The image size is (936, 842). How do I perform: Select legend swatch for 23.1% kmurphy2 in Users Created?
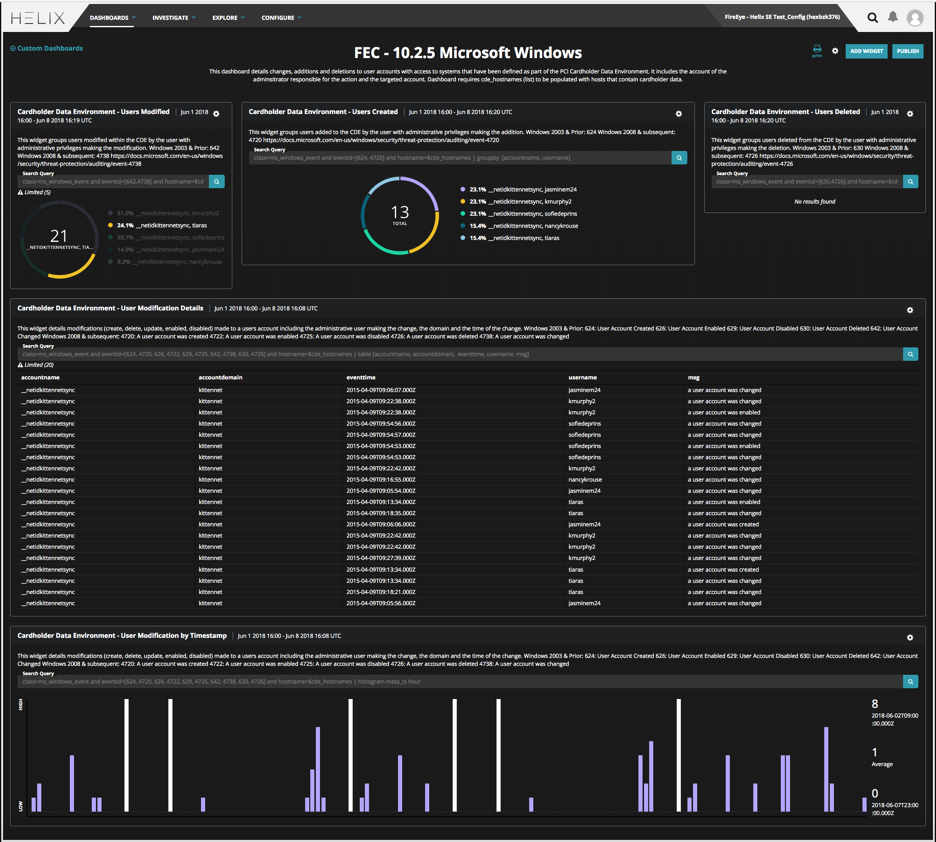point(463,201)
